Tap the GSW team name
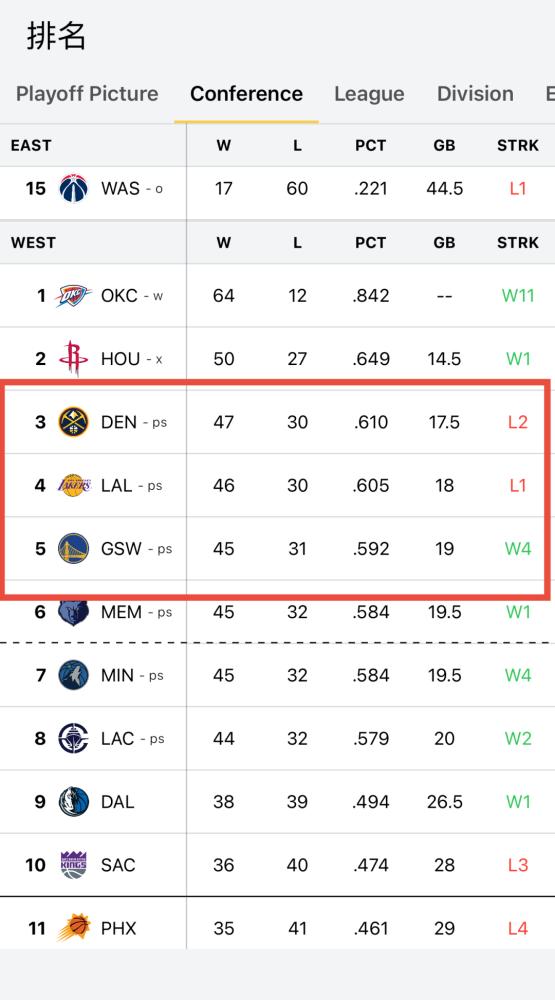This screenshot has width=555, height=1000. click(x=121, y=549)
